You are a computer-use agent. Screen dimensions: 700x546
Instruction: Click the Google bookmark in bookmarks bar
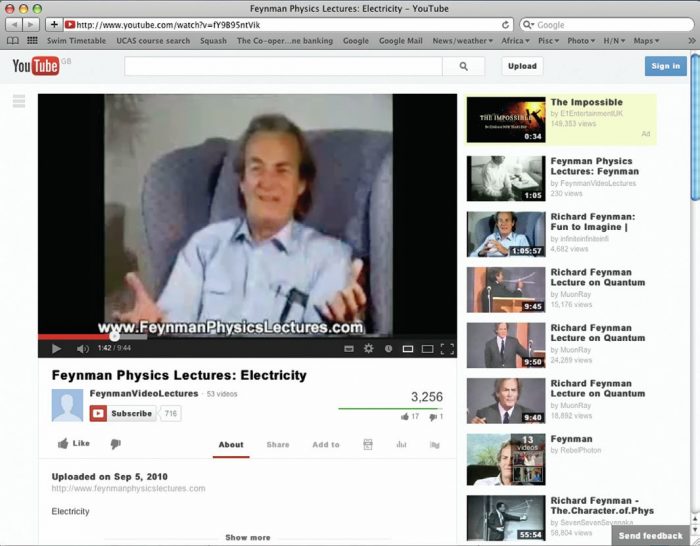click(x=356, y=41)
